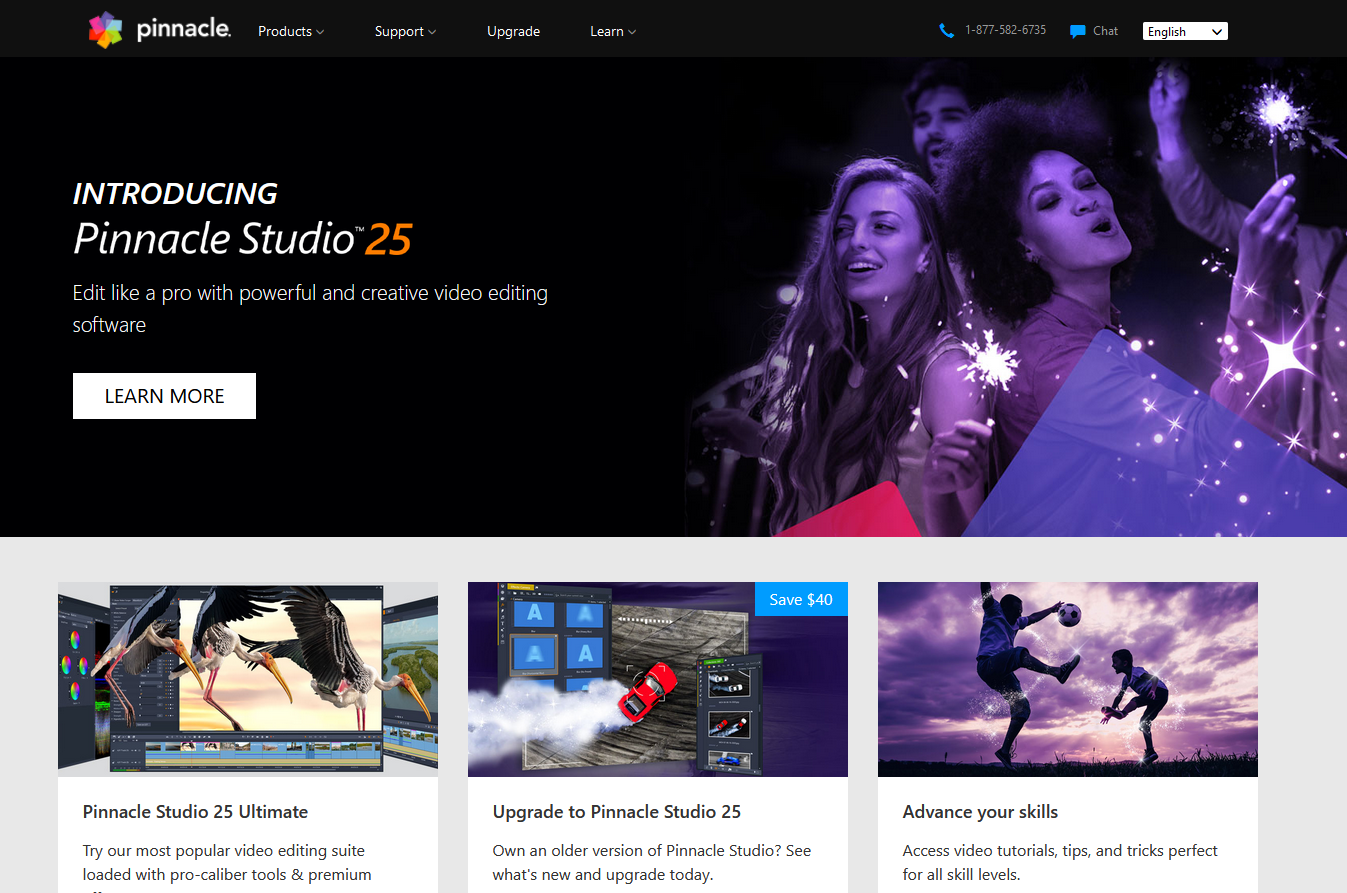Expand the Support chevron arrow
Viewport: 1347px width, 893px height.
(x=432, y=32)
